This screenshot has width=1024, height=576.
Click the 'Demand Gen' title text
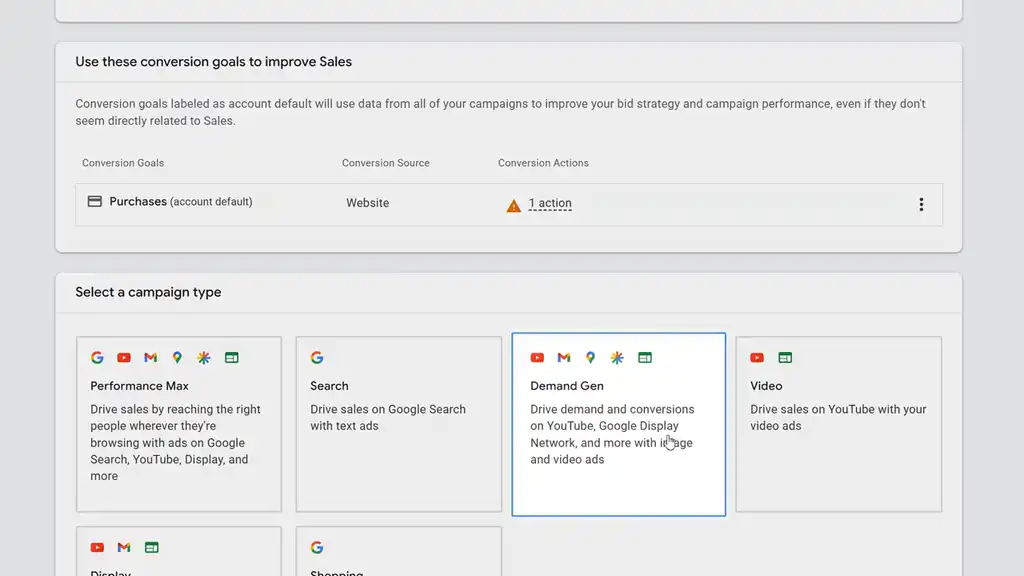point(567,386)
